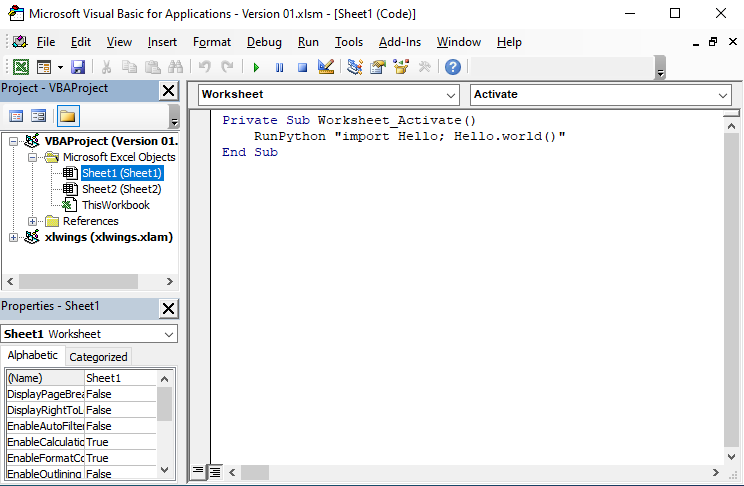This screenshot has width=744, height=486.
Task: Click the Cut scissors icon
Action: coord(106,67)
